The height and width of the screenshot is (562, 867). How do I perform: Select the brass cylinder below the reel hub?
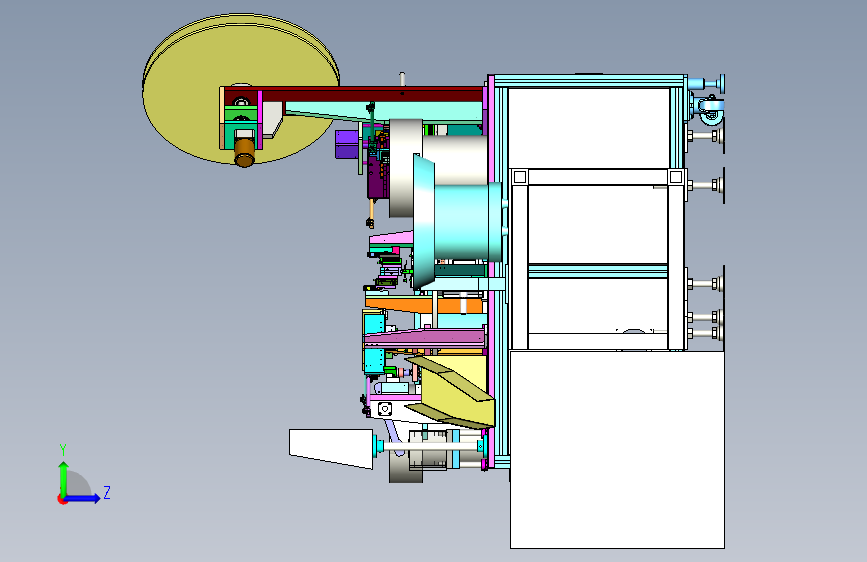244,152
